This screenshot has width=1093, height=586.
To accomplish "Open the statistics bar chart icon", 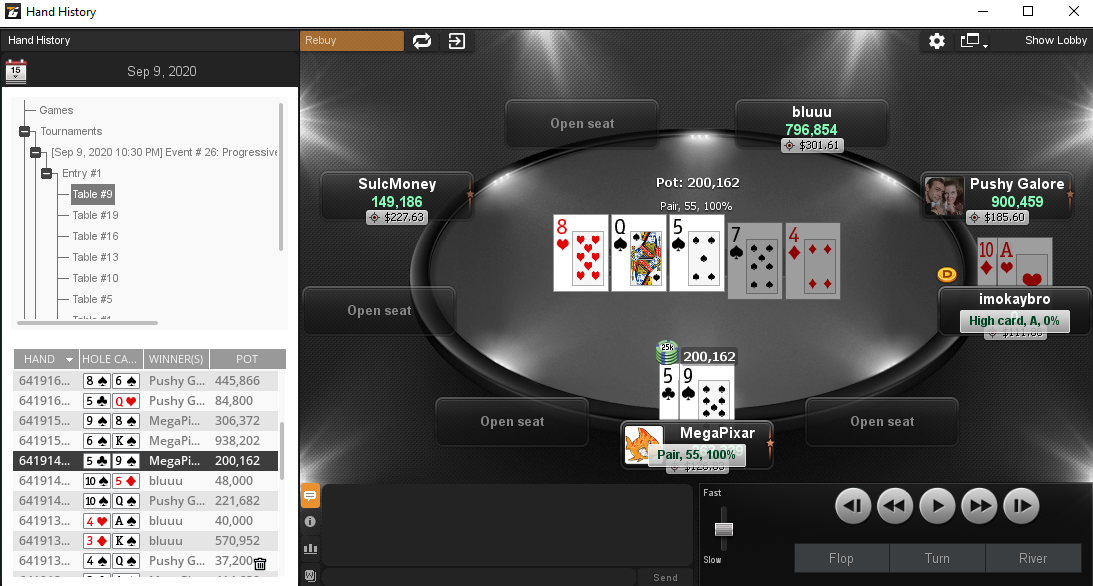I will pos(310,548).
